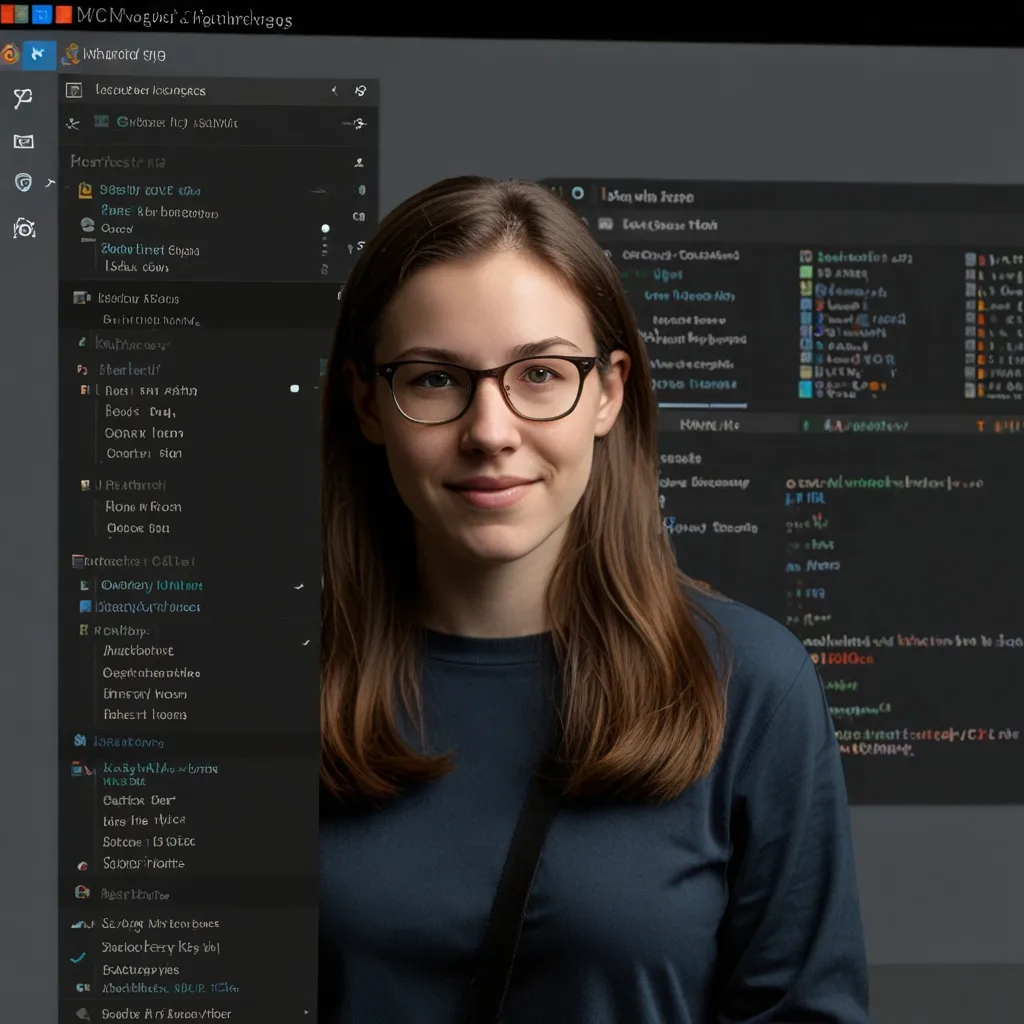Select the highlighted row with the image icon

point(140,298)
